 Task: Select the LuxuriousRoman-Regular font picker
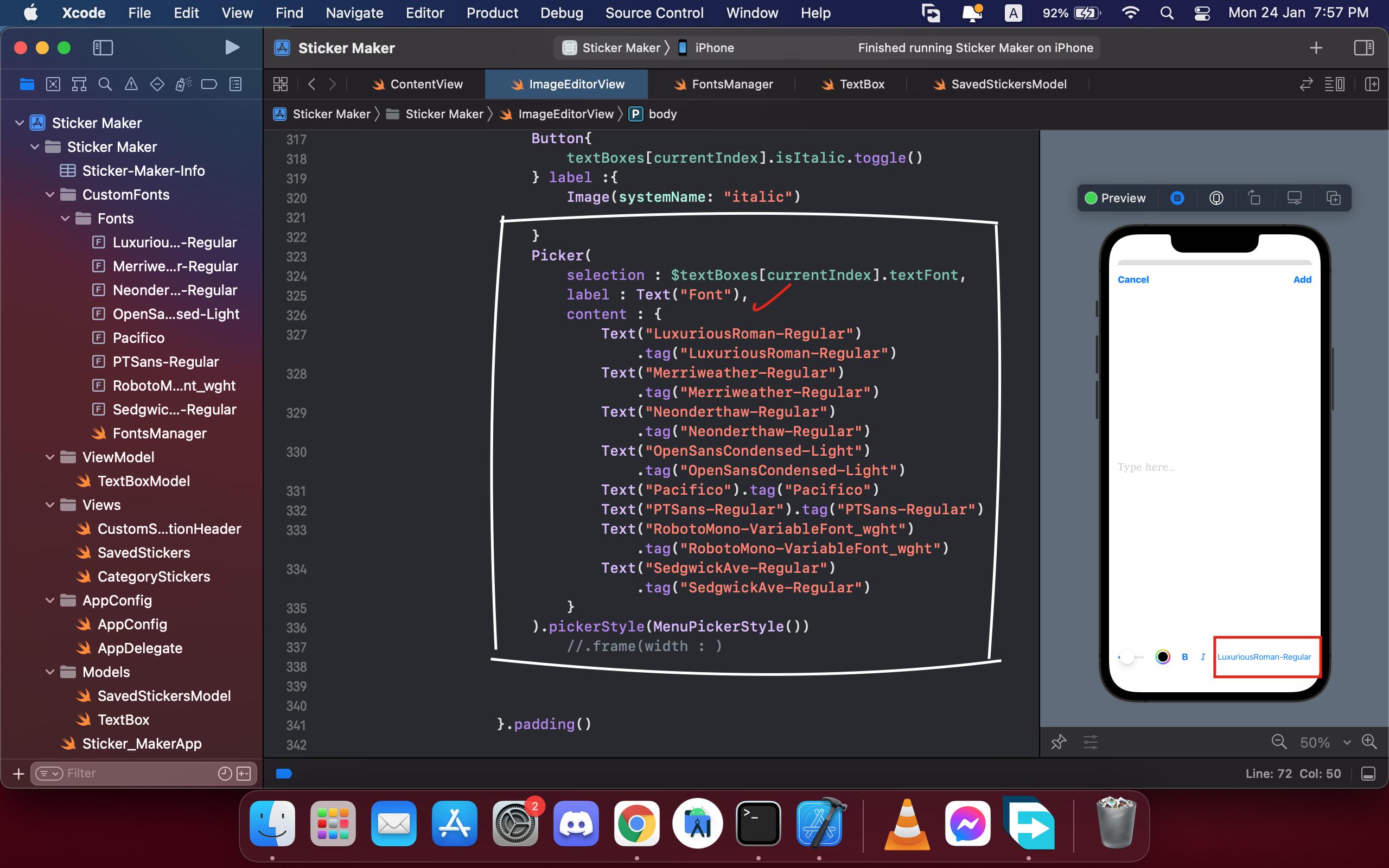point(1264,657)
